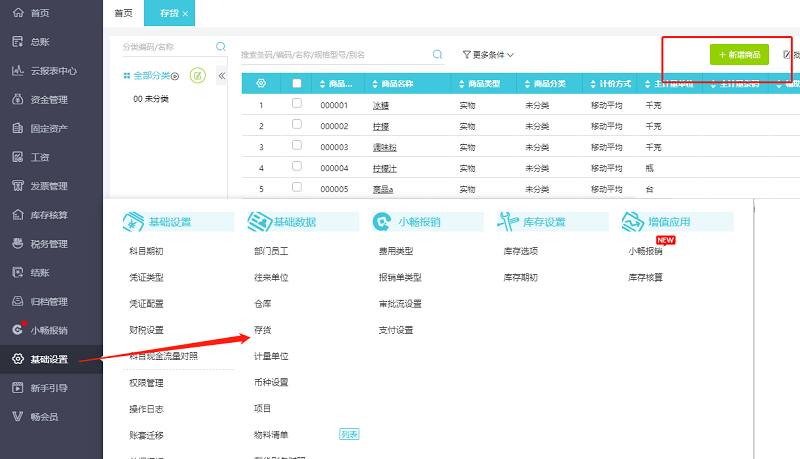Viewport: 800px width, 459px height.
Task: Check the box for product 000004
Action: tap(296, 166)
